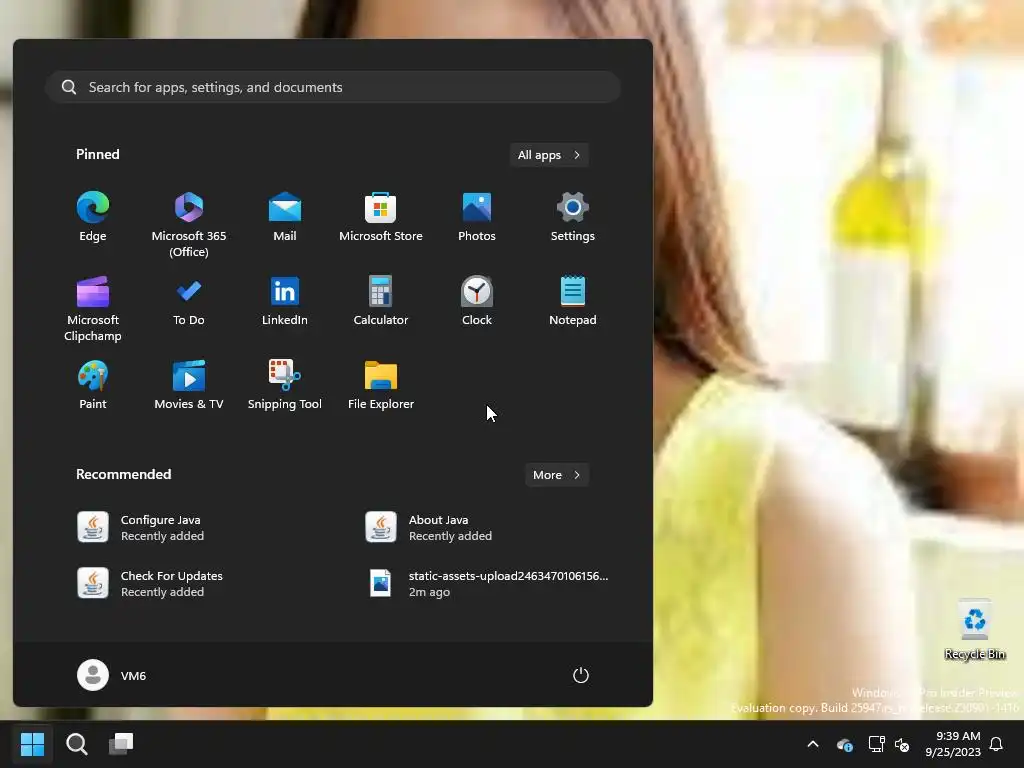Open File Explorer from pinned apps
The height and width of the screenshot is (768, 1024).
381,385
